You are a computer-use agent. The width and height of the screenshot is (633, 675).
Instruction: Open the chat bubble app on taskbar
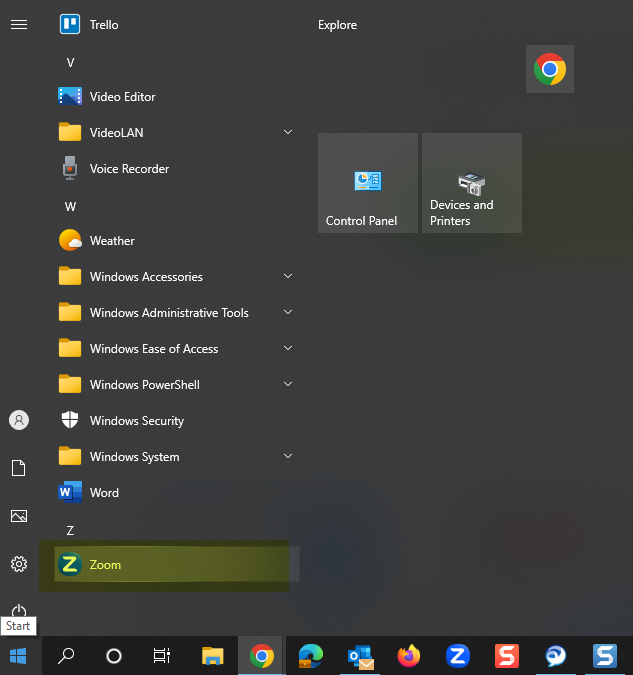point(555,656)
